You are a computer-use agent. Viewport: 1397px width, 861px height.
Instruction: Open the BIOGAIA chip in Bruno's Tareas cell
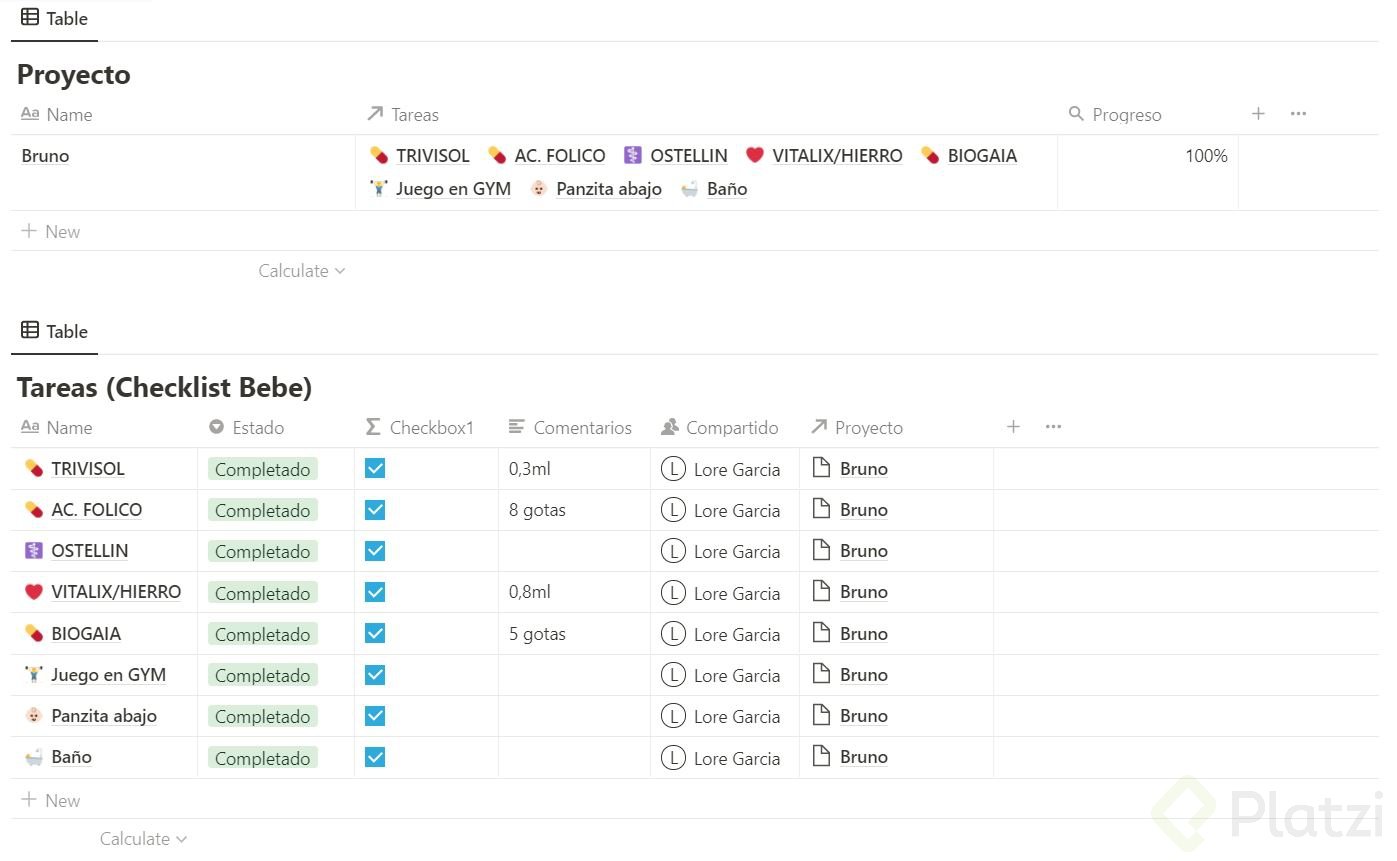(x=969, y=156)
